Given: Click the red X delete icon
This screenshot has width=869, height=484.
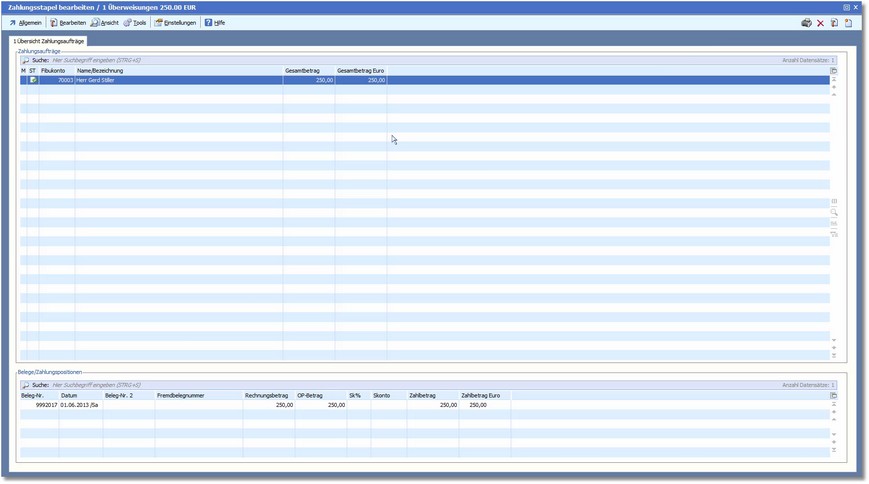Looking at the screenshot, I should point(821,22).
